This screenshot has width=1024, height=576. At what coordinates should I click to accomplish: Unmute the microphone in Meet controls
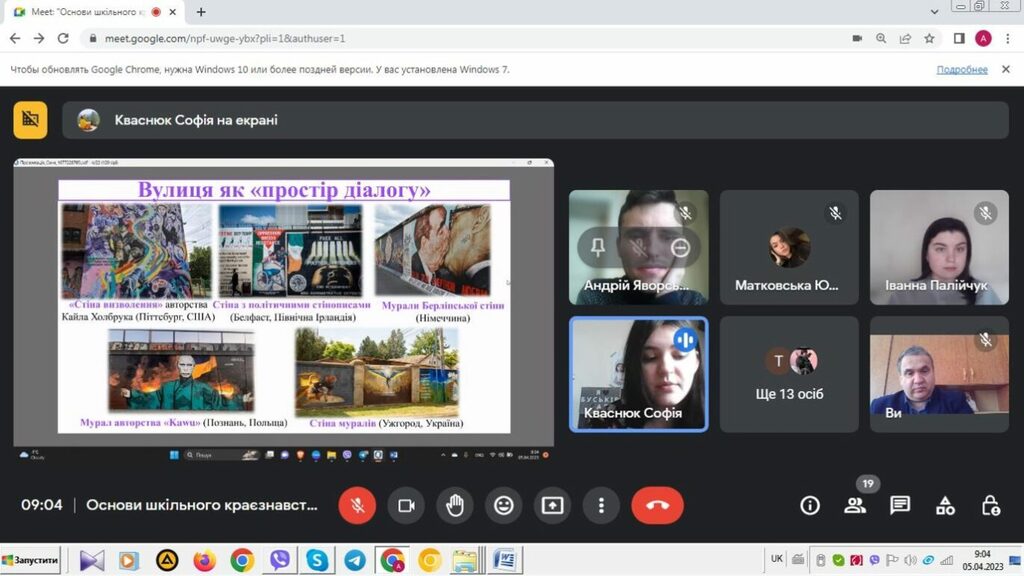pyautogui.click(x=357, y=505)
